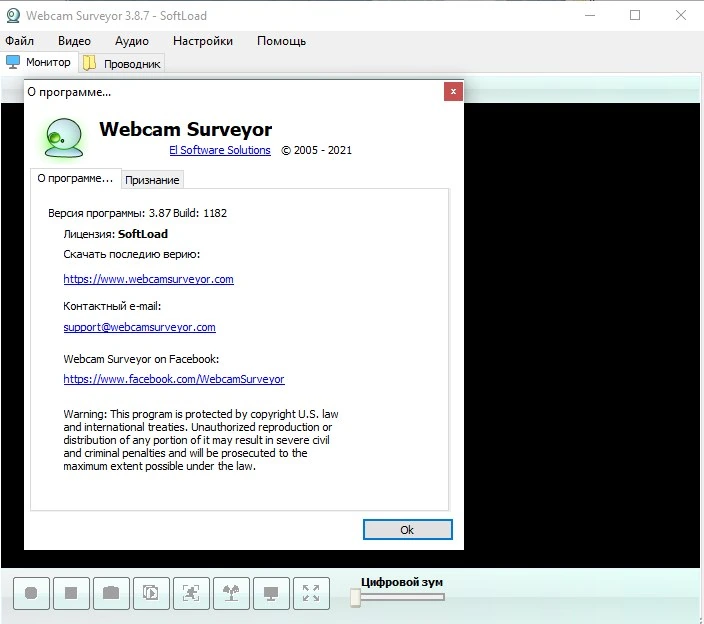Toggle motion detection running-man icon
Image resolution: width=704 pixels, height=624 pixels.
(x=191, y=593)
